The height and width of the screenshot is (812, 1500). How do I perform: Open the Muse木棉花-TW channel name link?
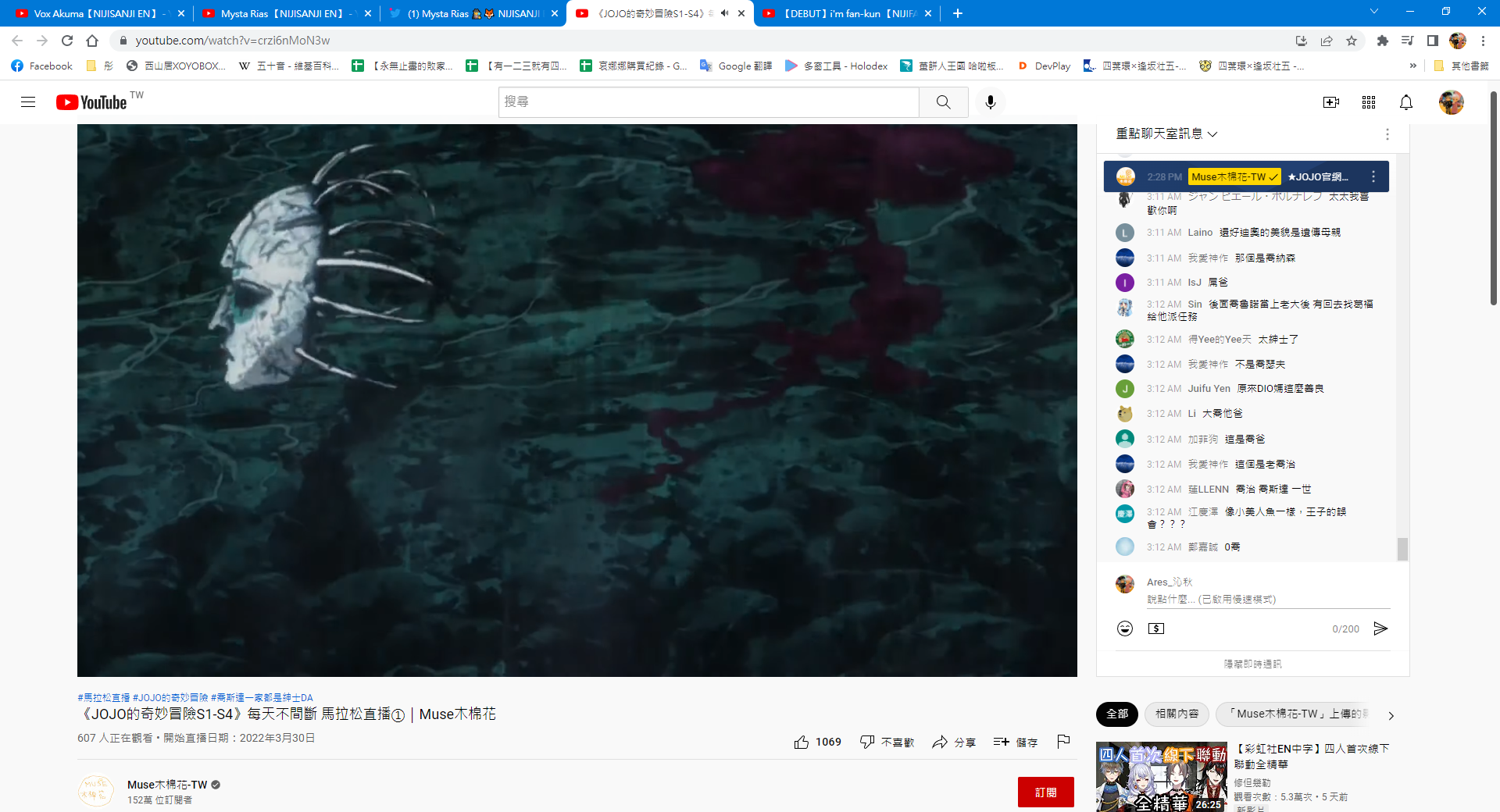[x=167, y=785]
